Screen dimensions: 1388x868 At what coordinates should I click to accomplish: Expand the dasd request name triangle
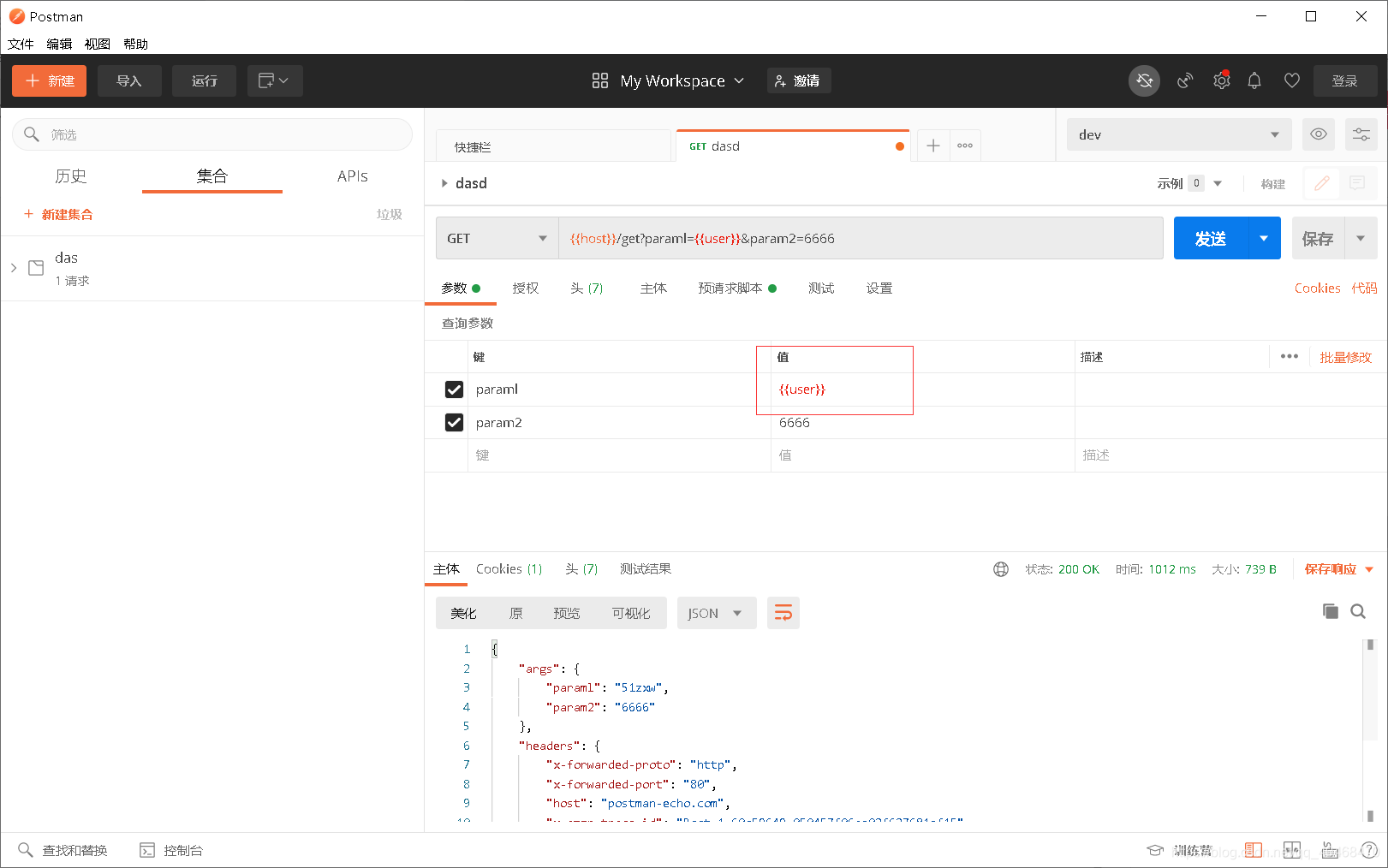click(x=444, y=183)
